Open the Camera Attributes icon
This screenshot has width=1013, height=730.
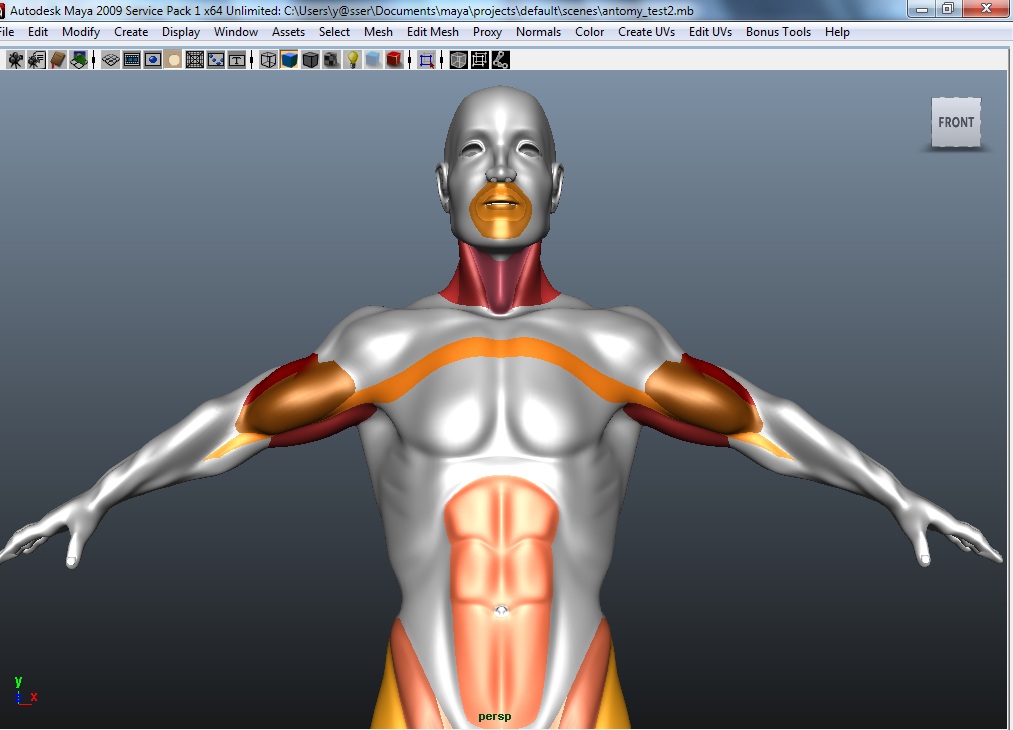pos(36,60)
